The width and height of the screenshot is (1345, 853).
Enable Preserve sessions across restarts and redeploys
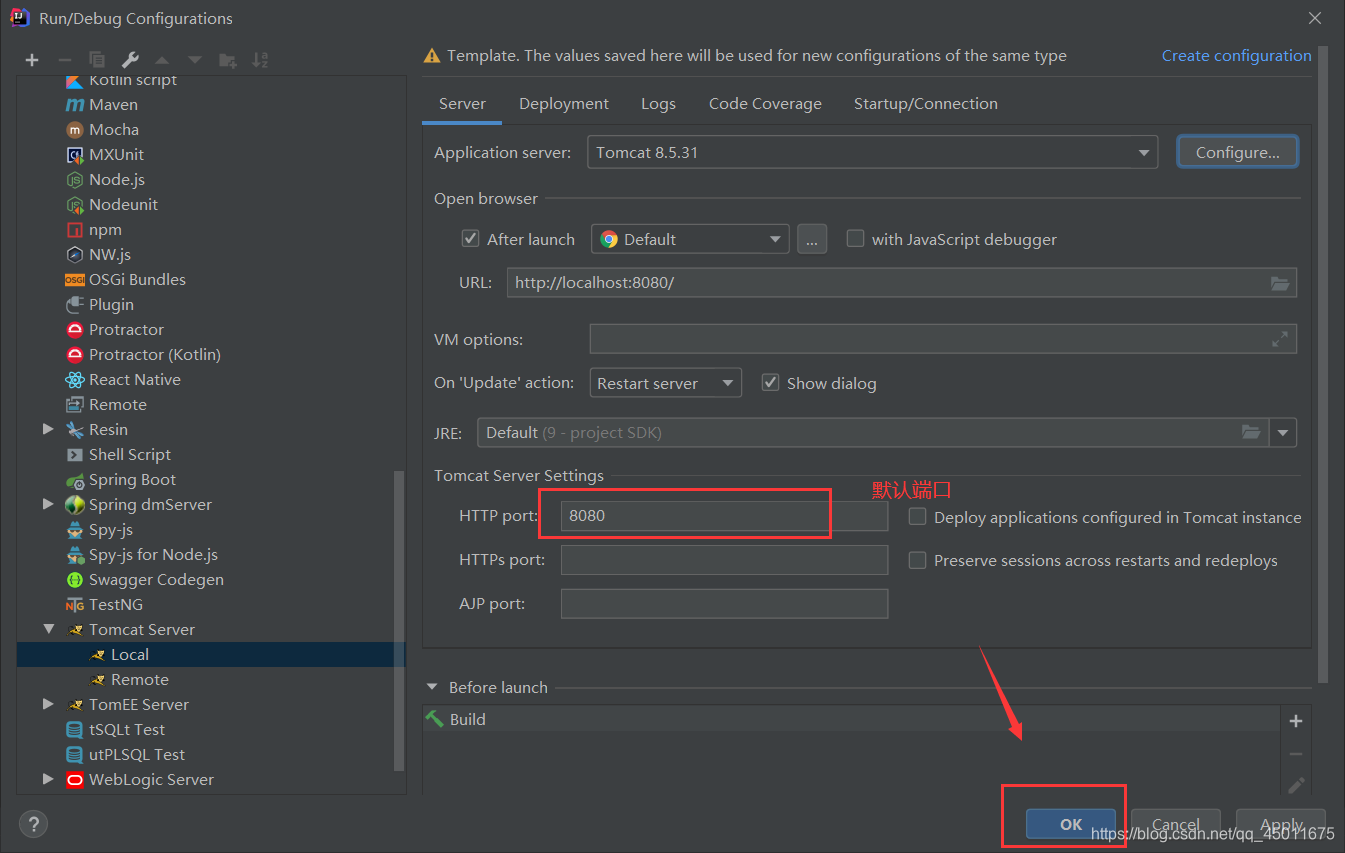pos(917,560)
